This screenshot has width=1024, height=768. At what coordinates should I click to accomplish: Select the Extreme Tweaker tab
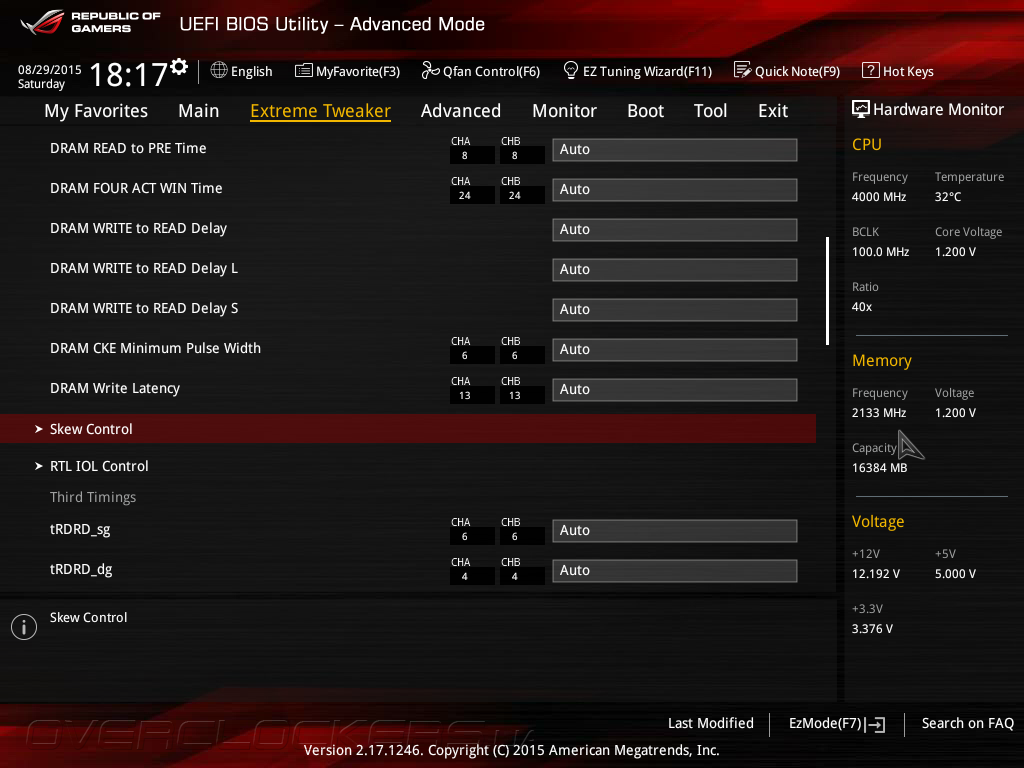(x=321, y=111)
